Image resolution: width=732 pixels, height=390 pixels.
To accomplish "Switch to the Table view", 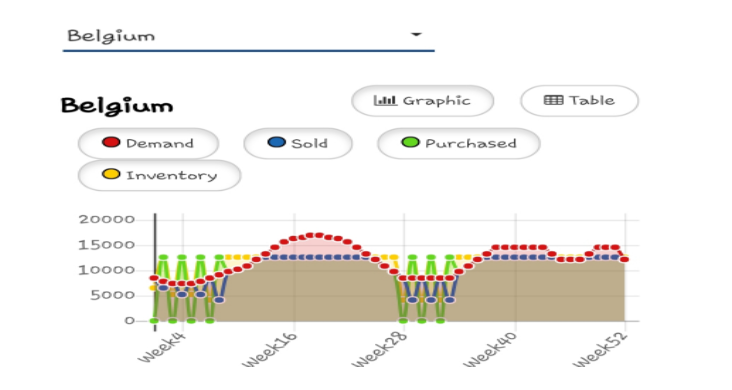I will coord(579,101).
